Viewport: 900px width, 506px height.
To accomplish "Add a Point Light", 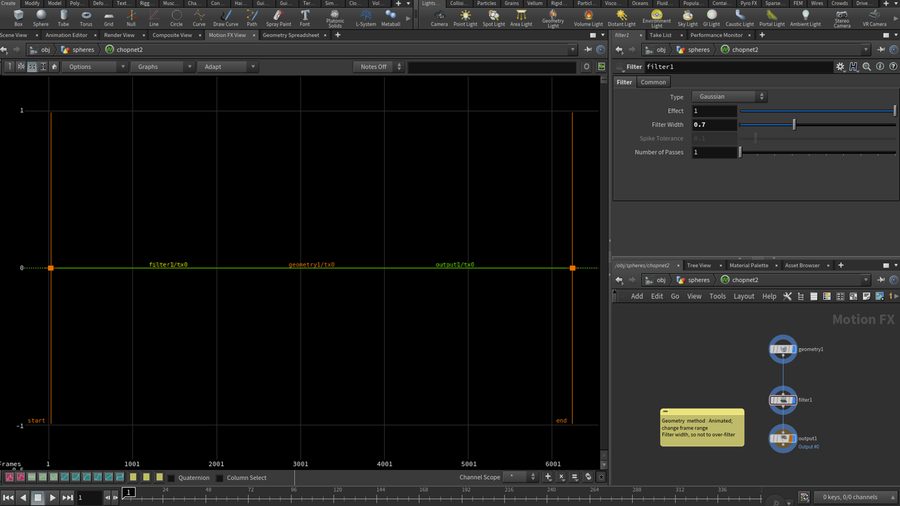I will coord(465,18).
